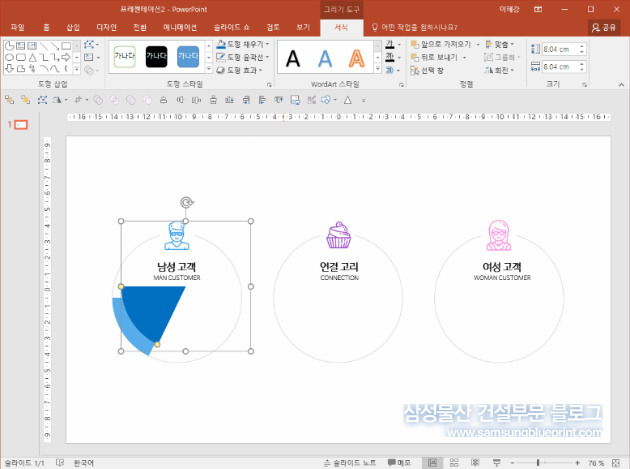Select slide 1 thumbnail in the panel

(x=21, y=125)
